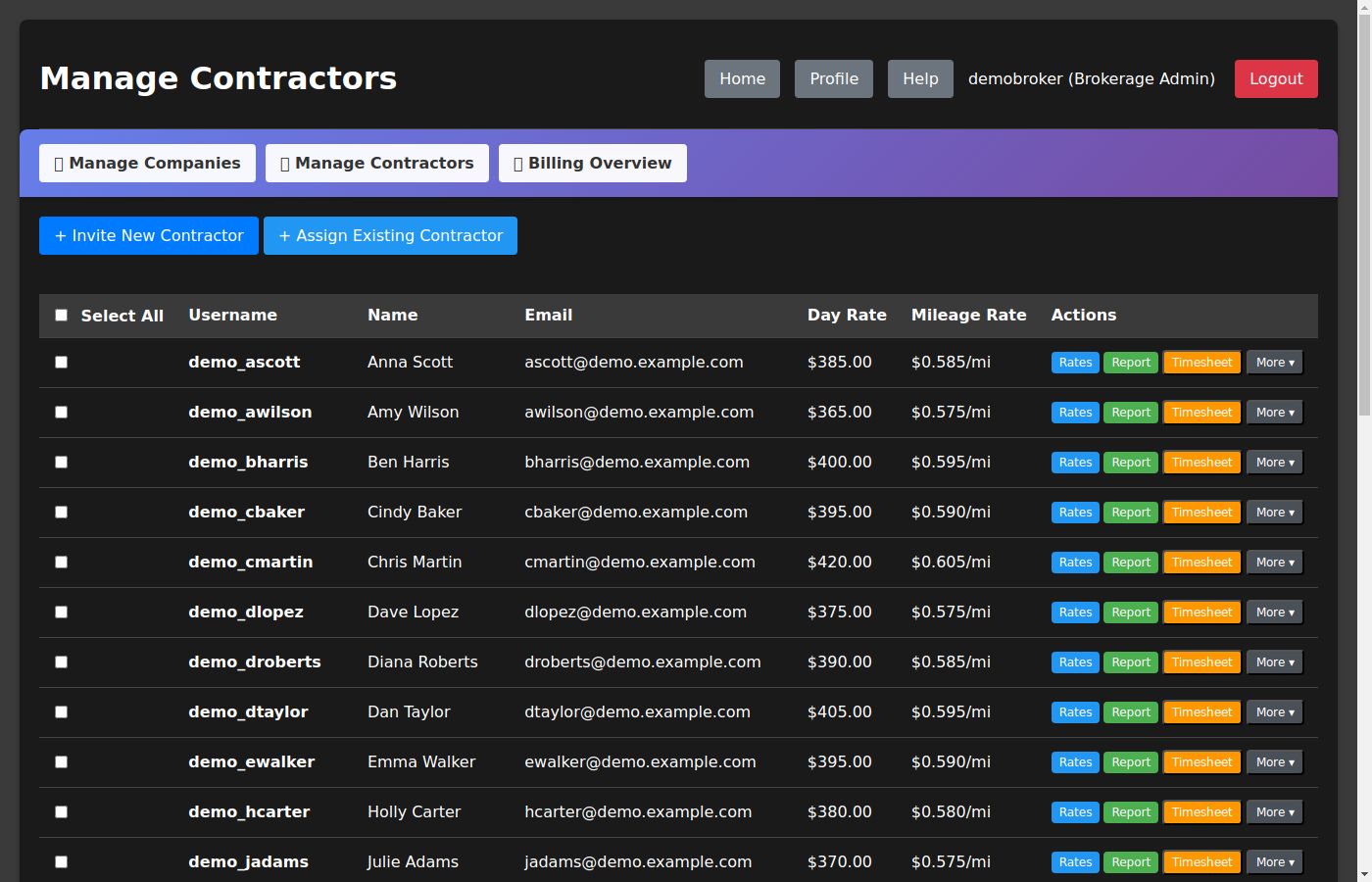This screenshot has width=1372, height=882.
Task: Select the demo_cbaker row checkbox
Action: point(61,513)
